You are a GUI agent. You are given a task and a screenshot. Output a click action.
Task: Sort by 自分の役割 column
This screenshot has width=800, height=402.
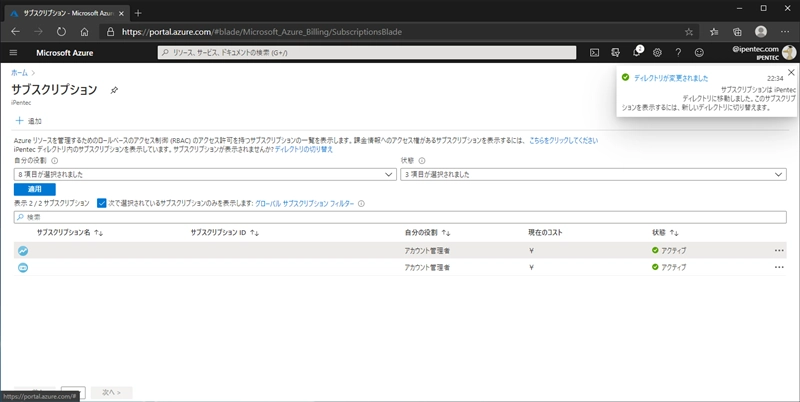(x=428, y=233)
